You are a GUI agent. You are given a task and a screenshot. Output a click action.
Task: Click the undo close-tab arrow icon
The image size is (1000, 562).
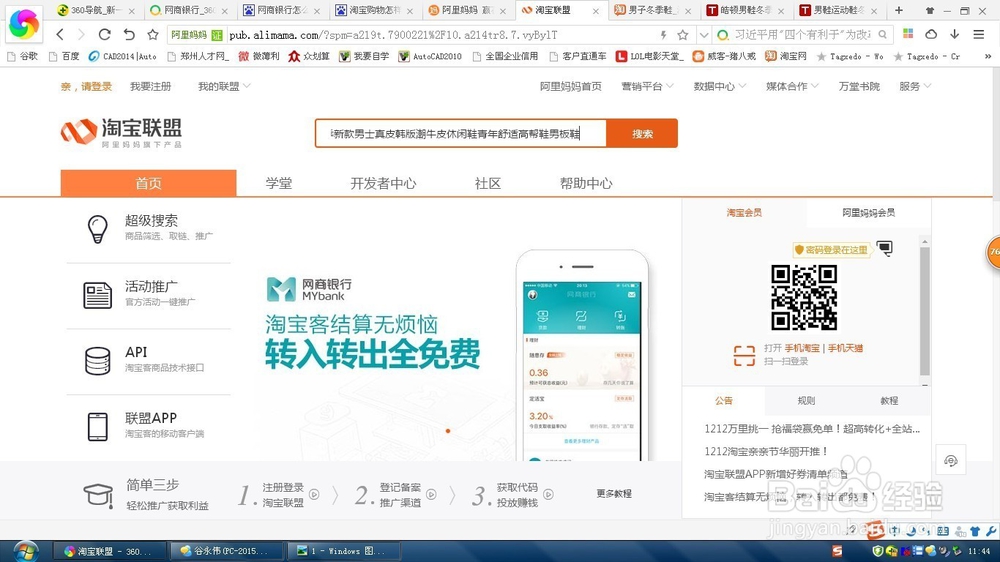[x=129, y=34]
